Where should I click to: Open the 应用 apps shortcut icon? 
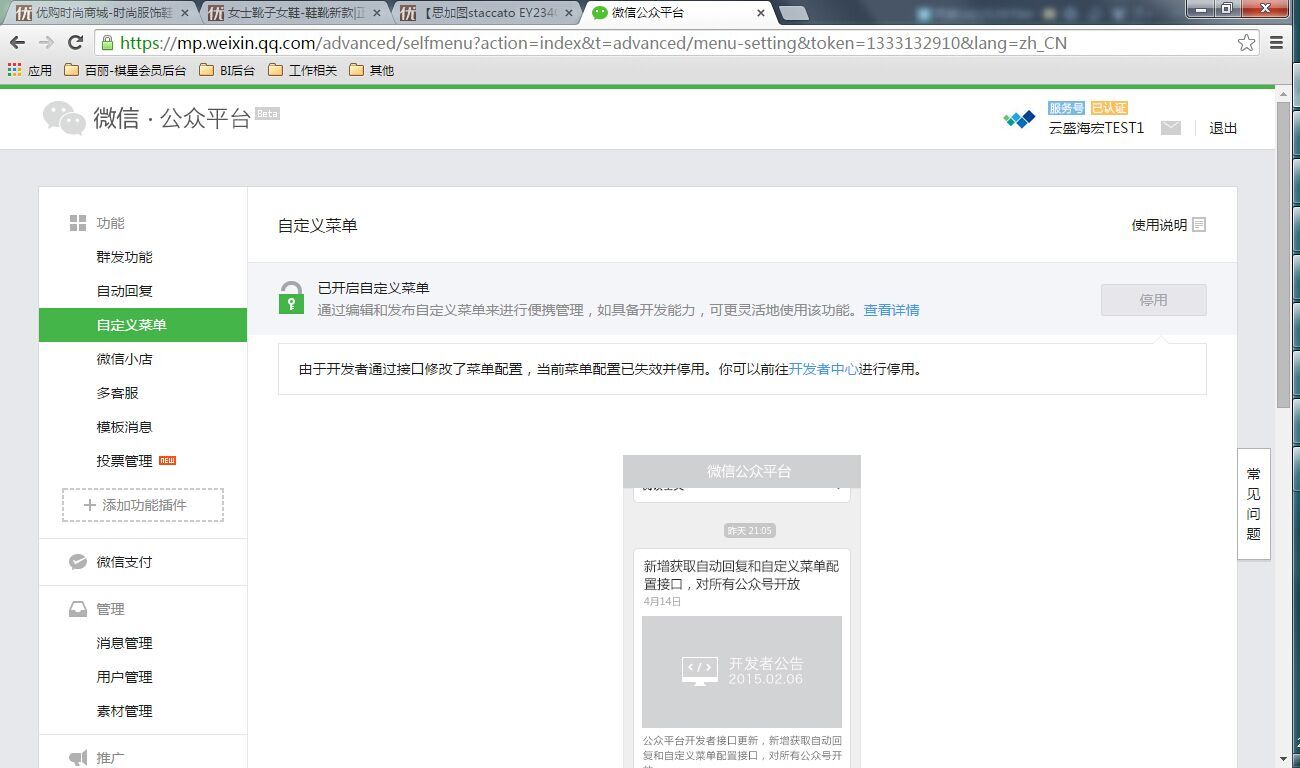pyautogui.click(x=14, y=70)
